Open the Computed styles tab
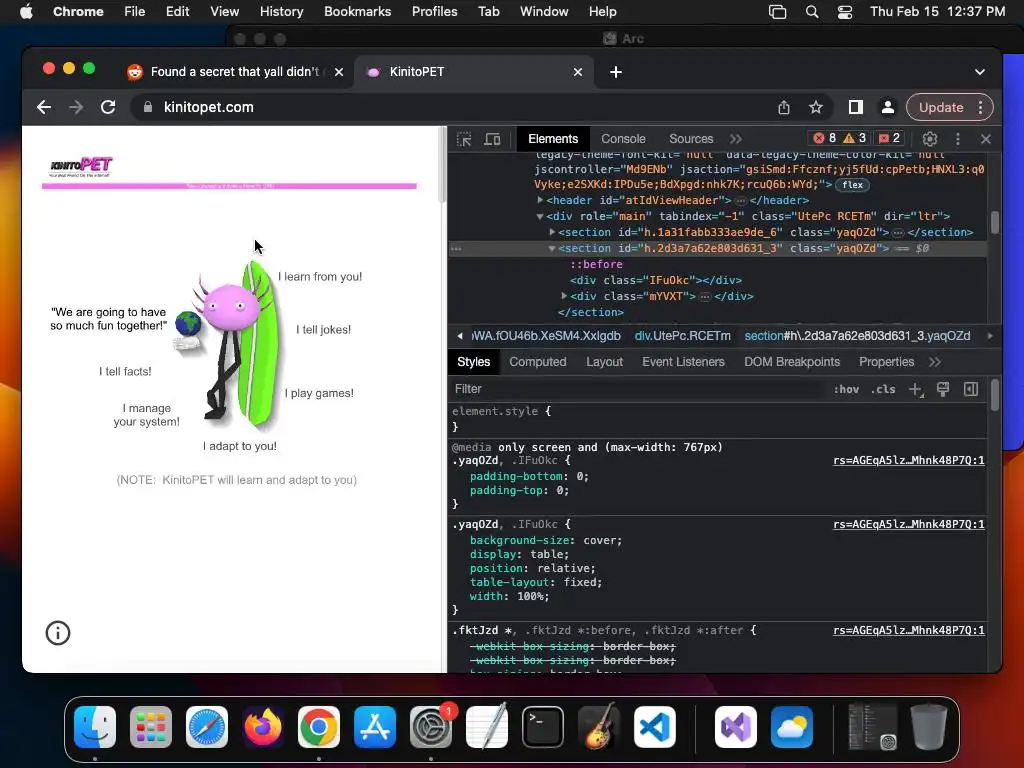 point(537,362)
